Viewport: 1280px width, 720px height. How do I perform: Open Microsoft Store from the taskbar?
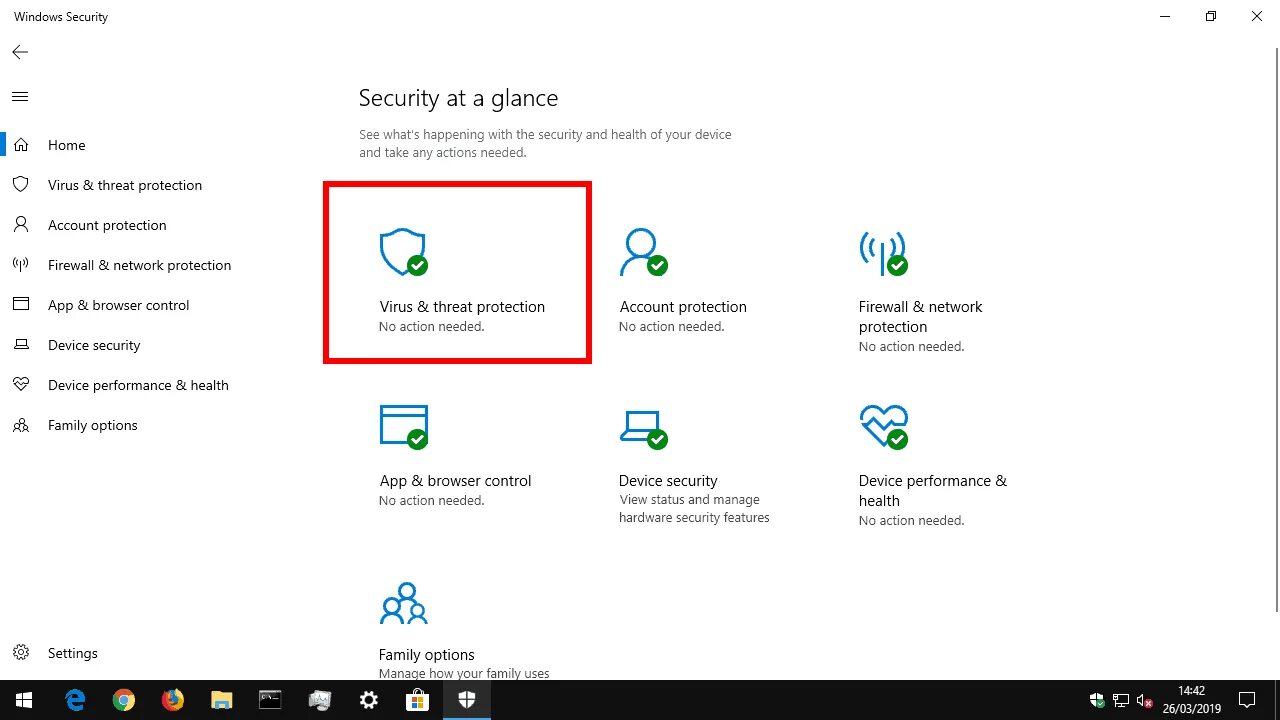click(418, 700)
